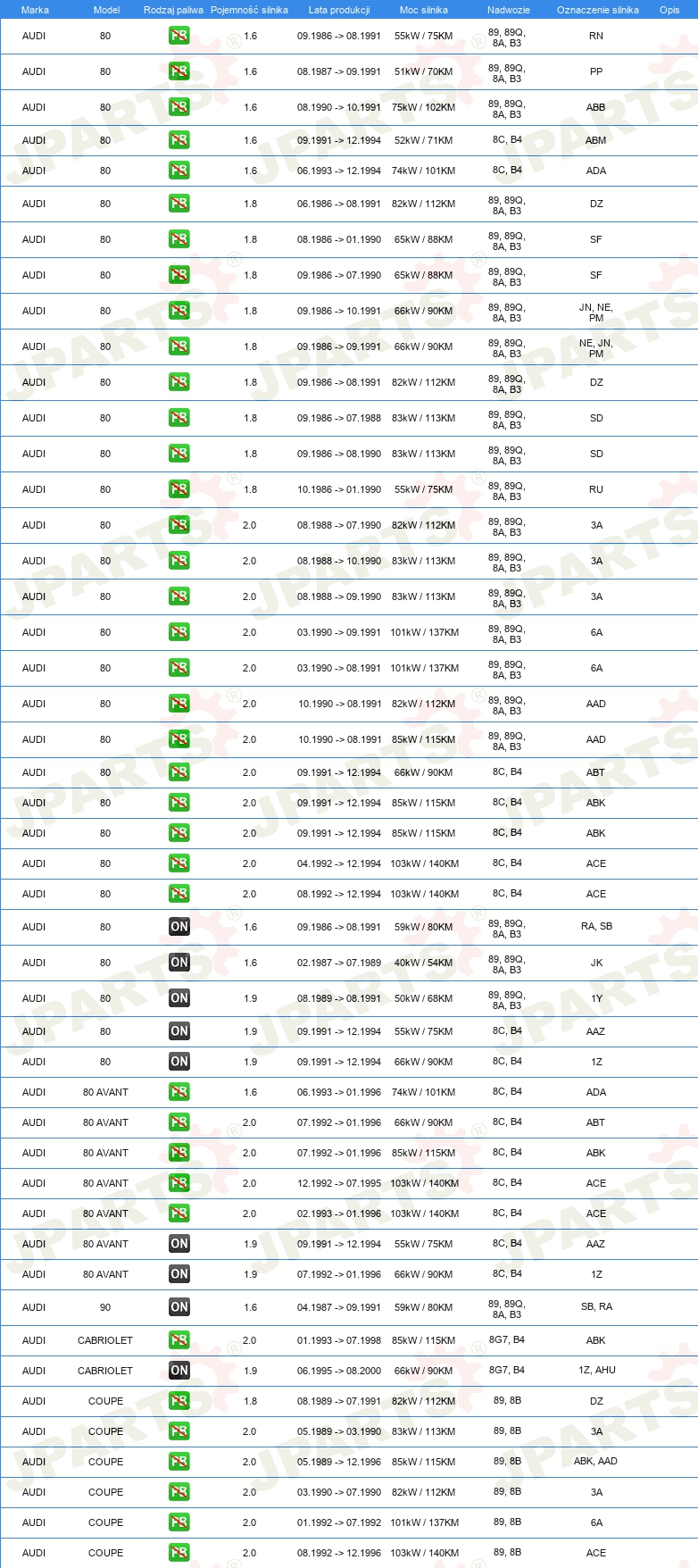Image resolution: width=698 pixels, height=1568 pixels.
Task: Select the power cell 52kW / 71KM
Action: [x=424, y=140]
